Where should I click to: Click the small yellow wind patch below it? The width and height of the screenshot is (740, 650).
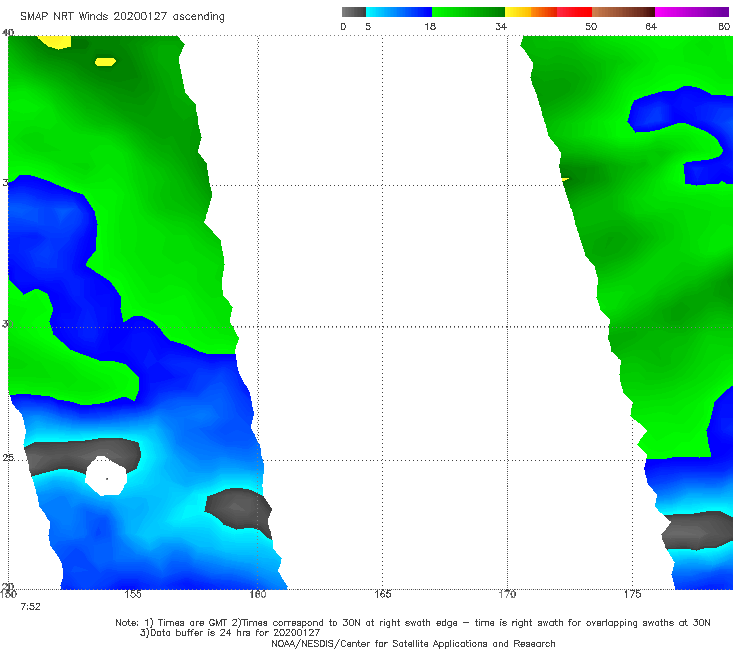105,62
